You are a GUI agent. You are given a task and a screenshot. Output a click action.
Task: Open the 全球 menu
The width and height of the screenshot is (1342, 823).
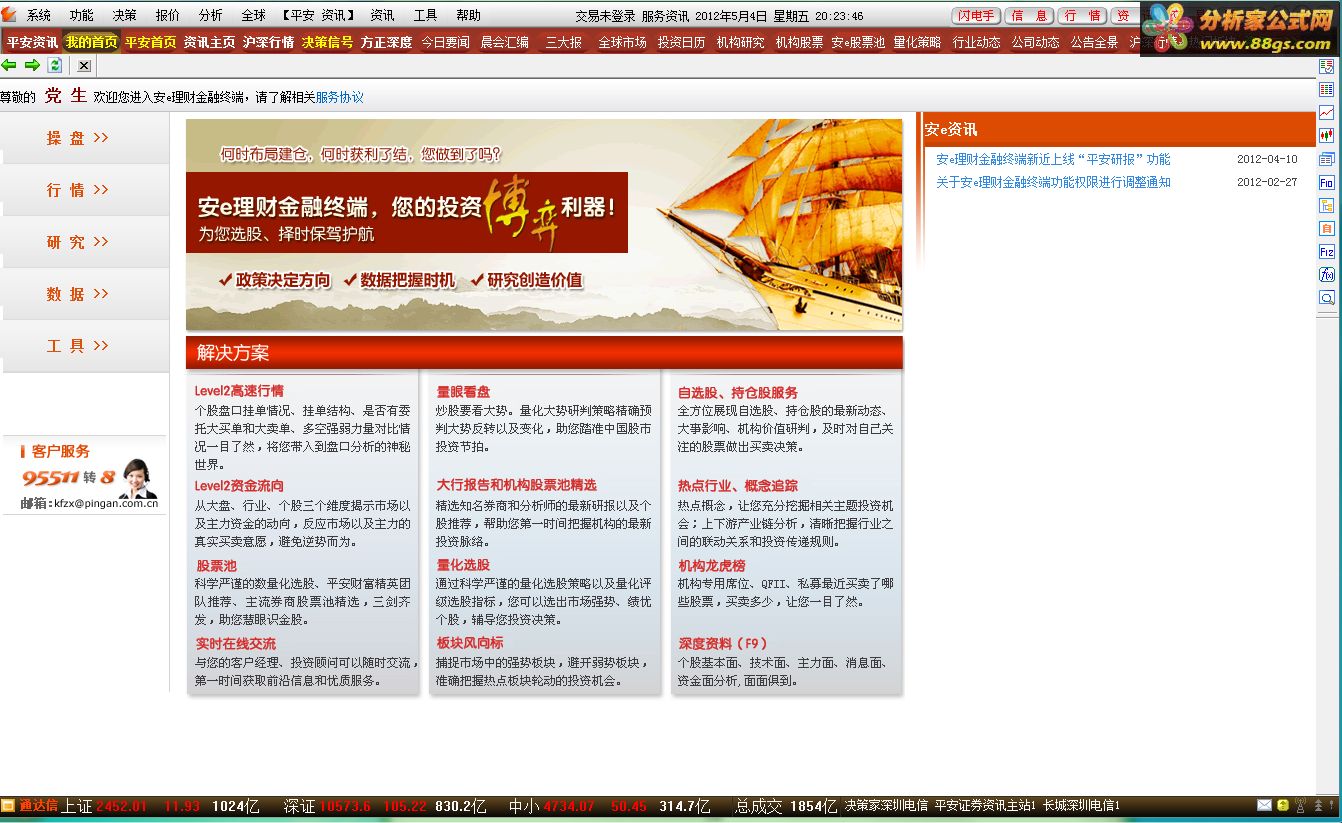click(x=254, y=15)
